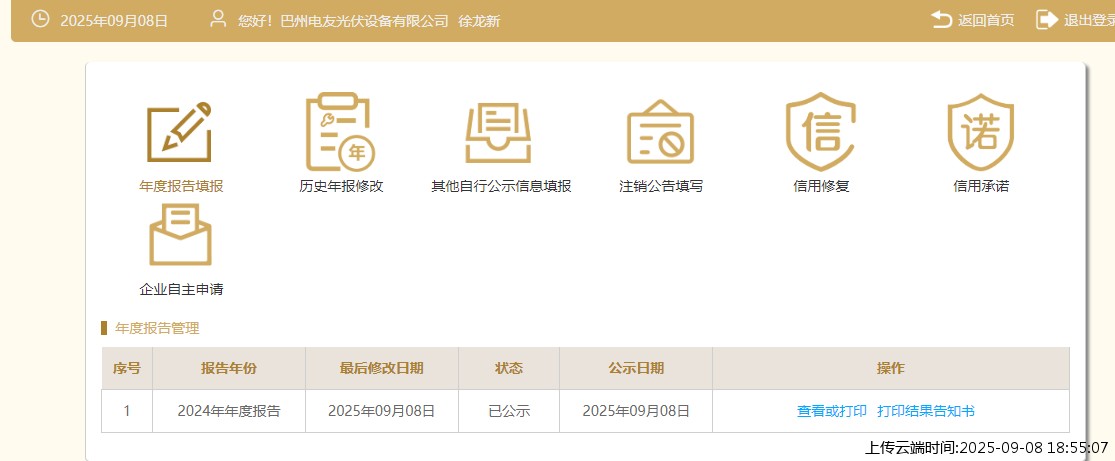Click the 序号 column header
The width and height of the screenshot is (1115, 461).
[x=127, y=369]
